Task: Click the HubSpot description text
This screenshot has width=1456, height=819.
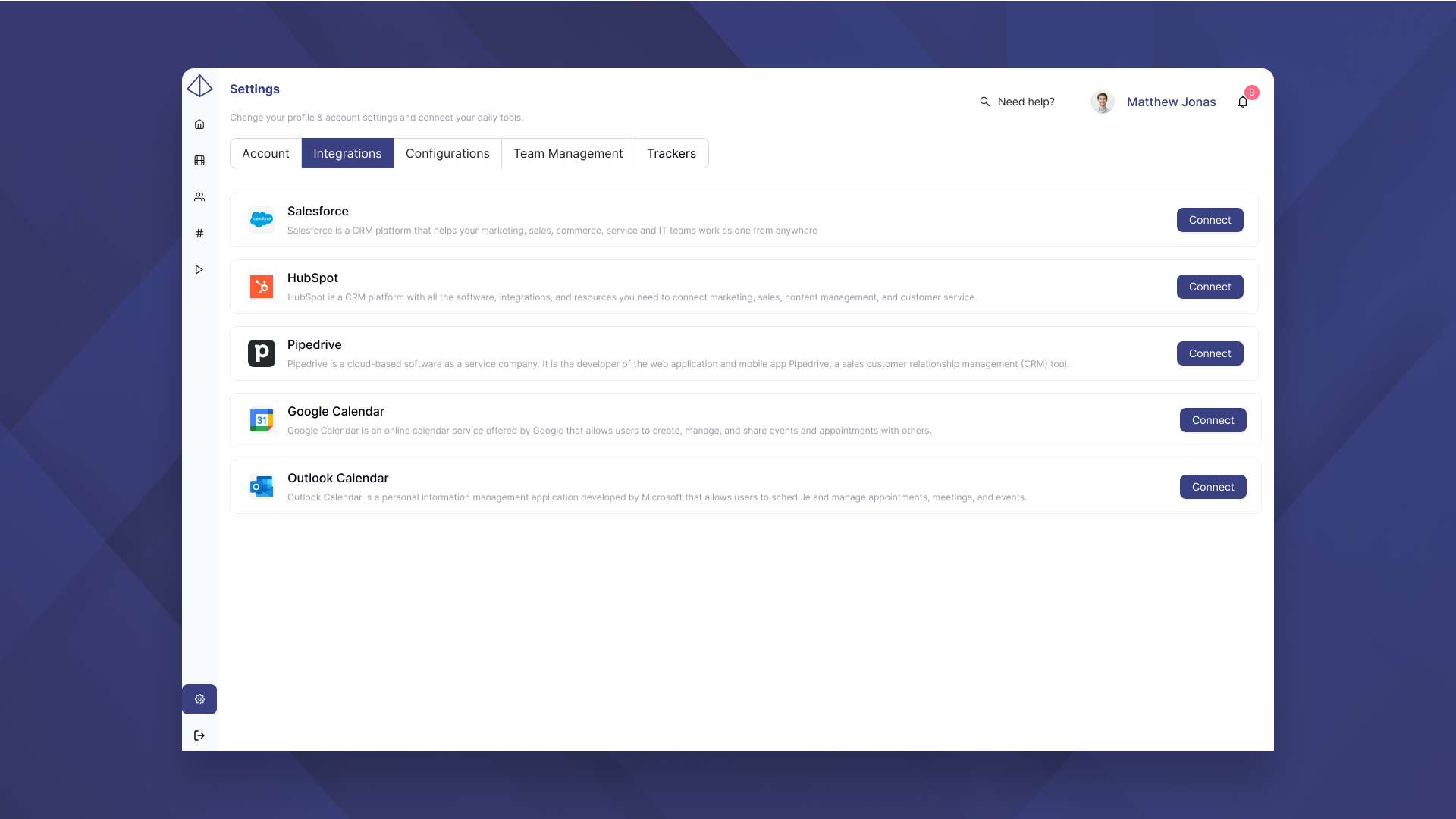Action: [x=632, y=297]
